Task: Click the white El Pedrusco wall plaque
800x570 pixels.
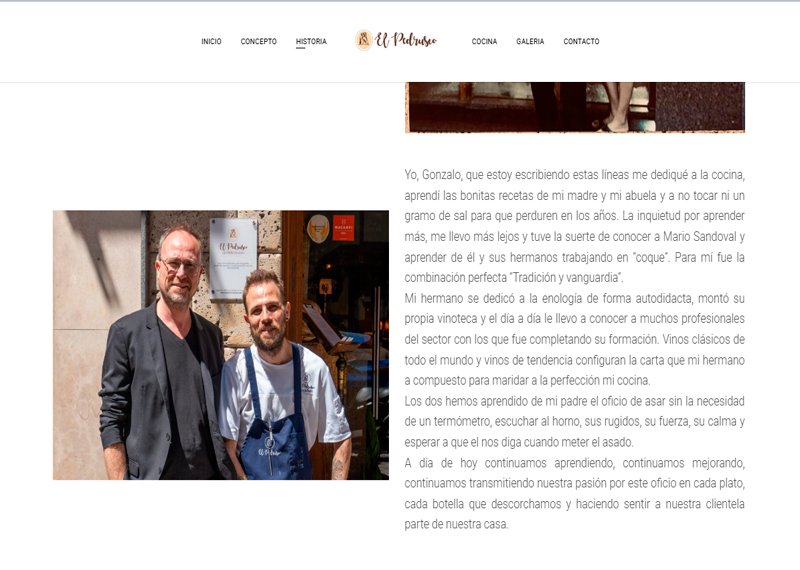Action: click(x=233, y=258)
